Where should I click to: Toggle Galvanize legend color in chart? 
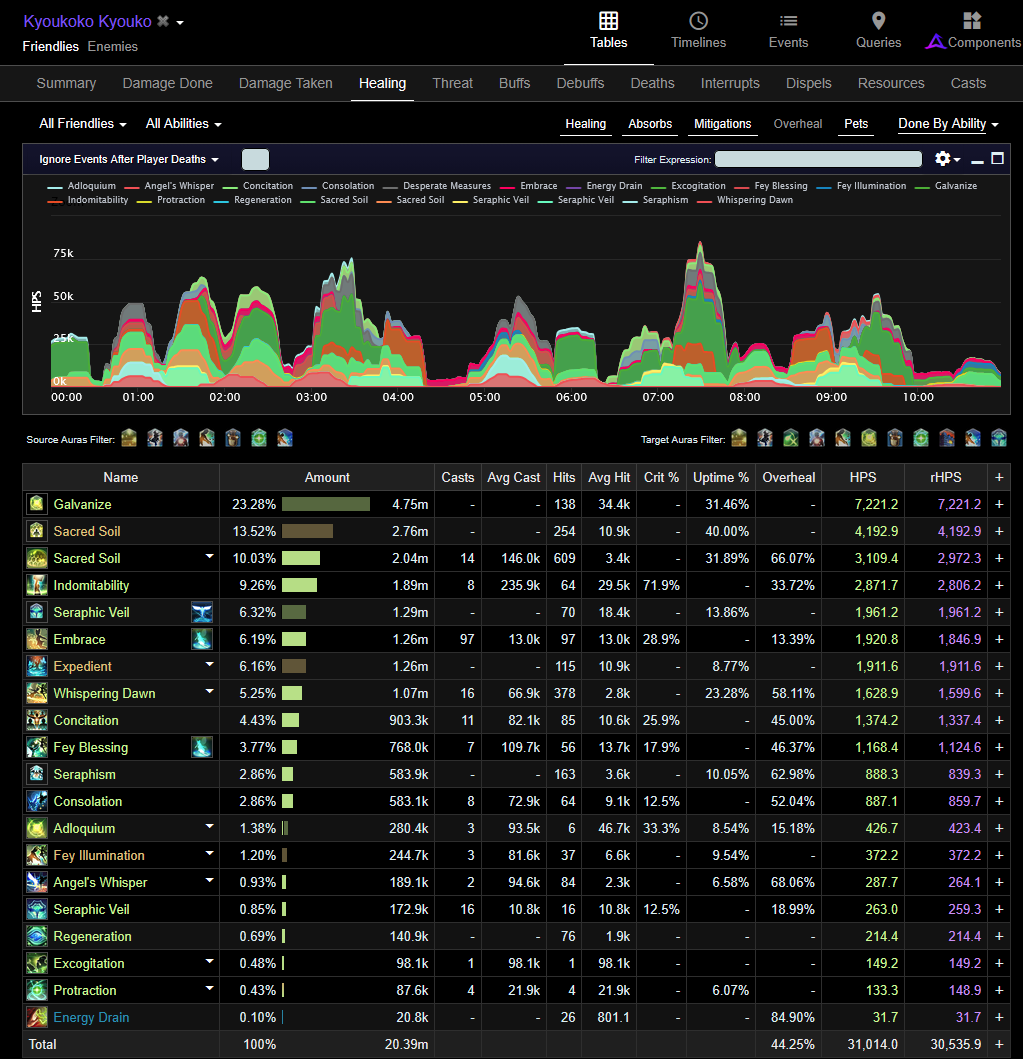click(922, 186)
